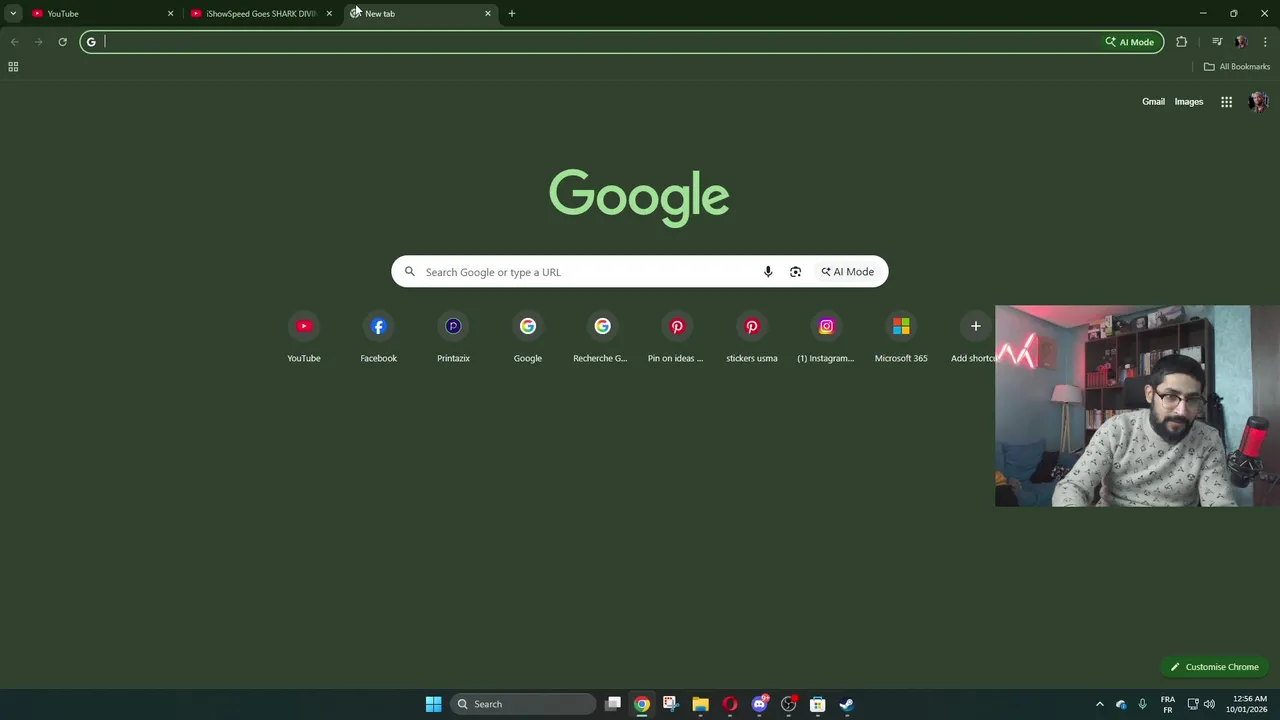
Task: Open a new tab with plus button
Action: coord(512,13)
